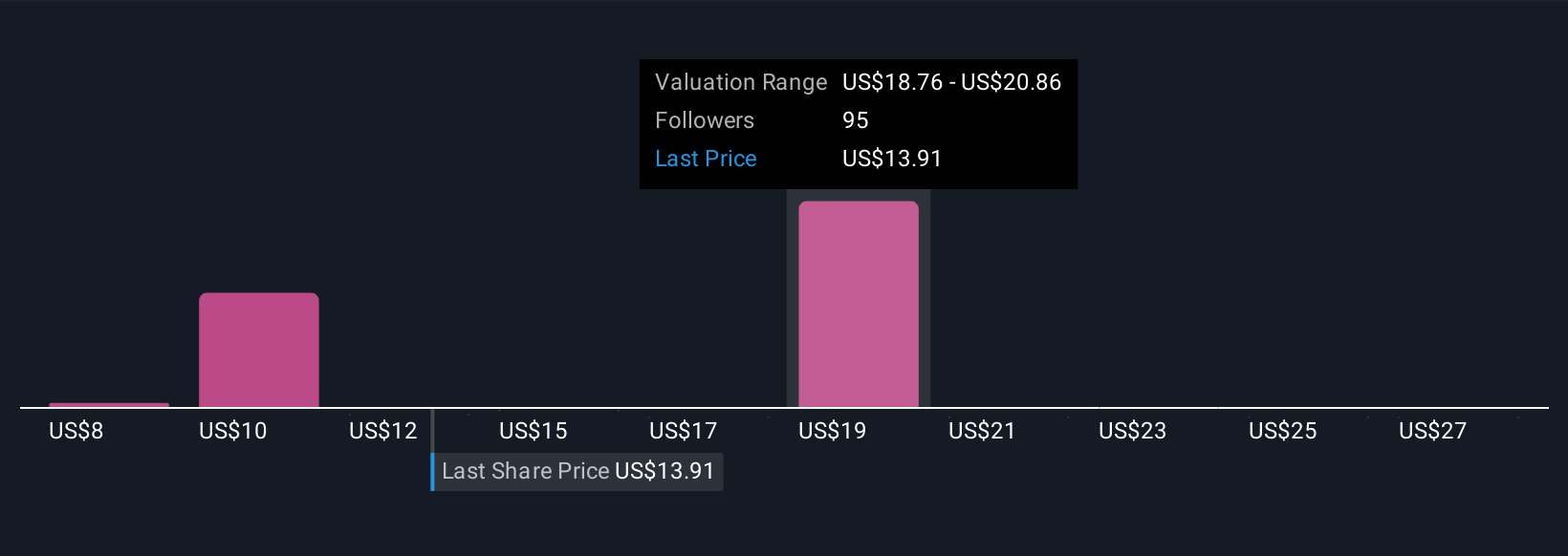Click the US$17 axis label
1568x556 pixels.
683,431
